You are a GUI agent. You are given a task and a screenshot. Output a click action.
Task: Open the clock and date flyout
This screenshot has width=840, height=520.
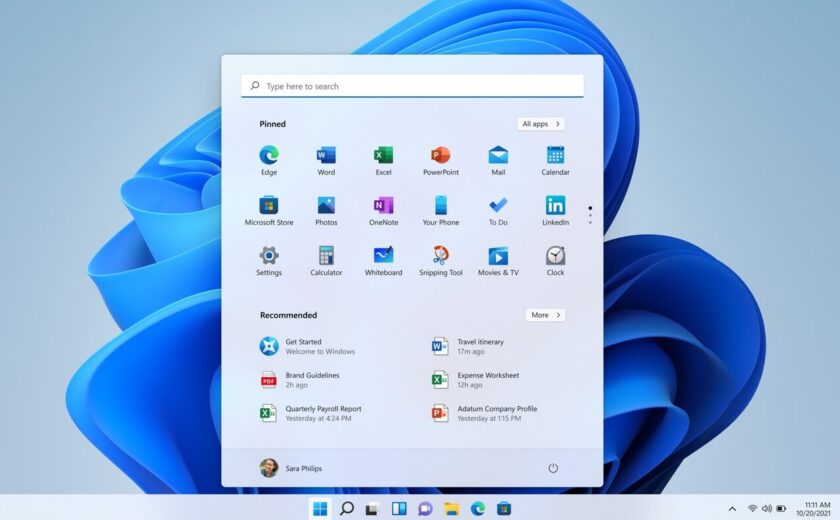(814, 509)
